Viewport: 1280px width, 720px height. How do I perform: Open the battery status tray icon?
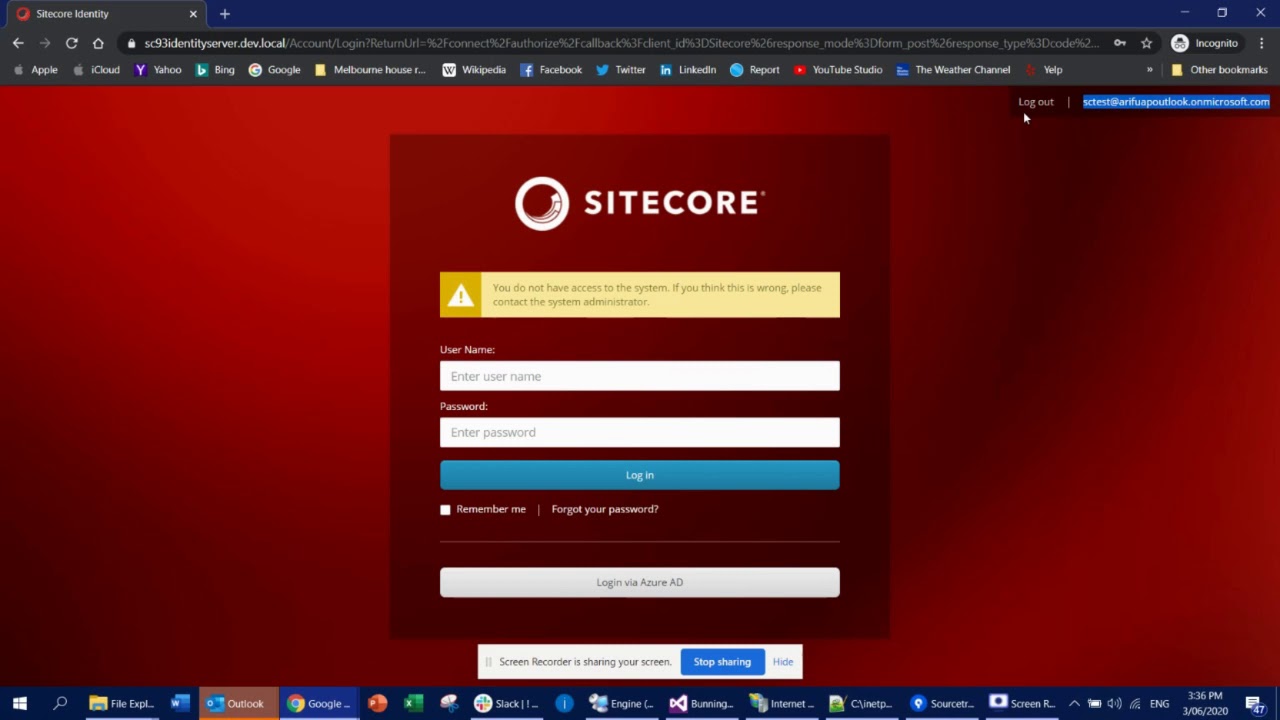point(1094,704)
